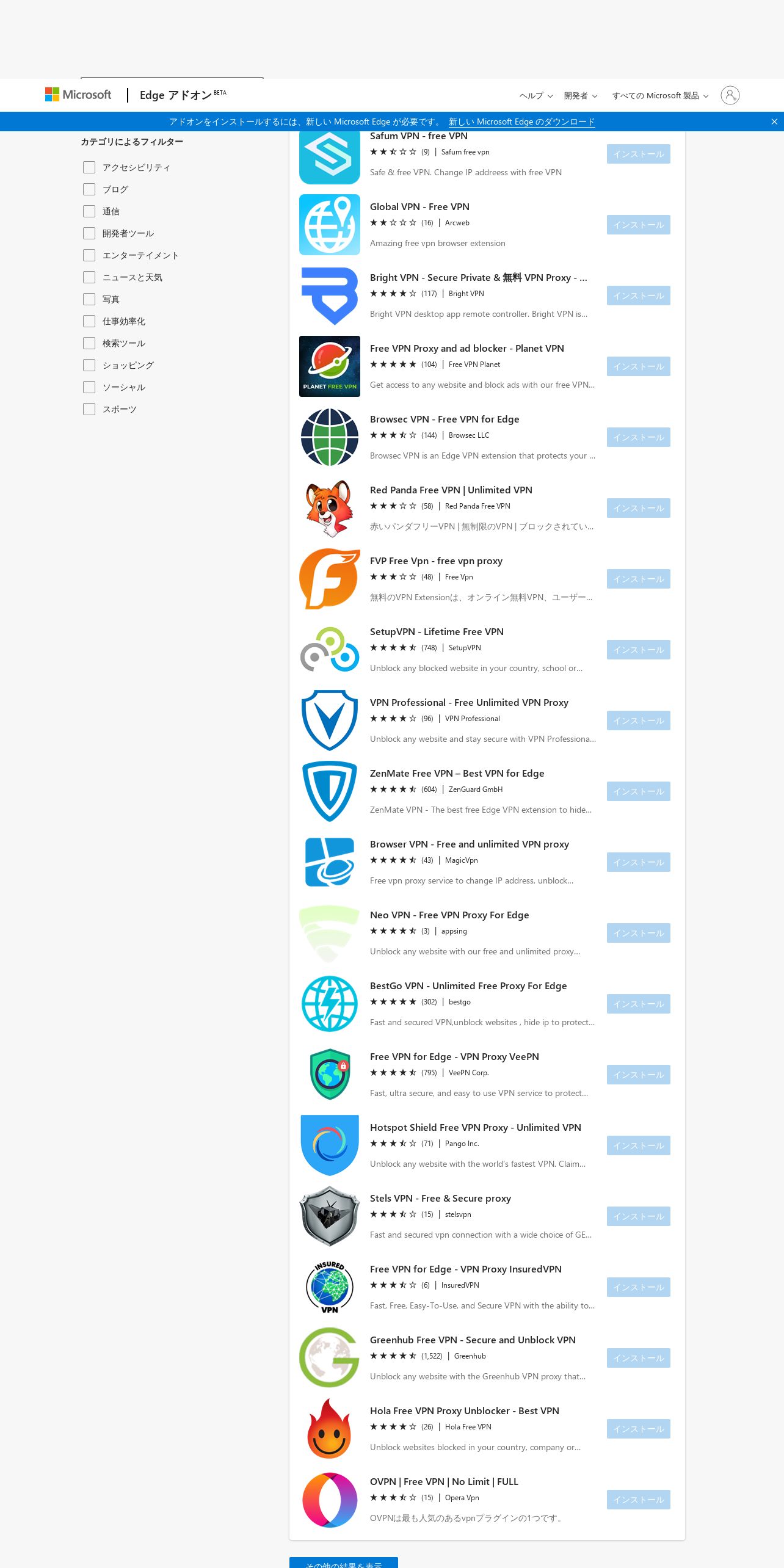Expand the 開発者 dropdown menu
The image size is (784, 1568).
point(581,96)
